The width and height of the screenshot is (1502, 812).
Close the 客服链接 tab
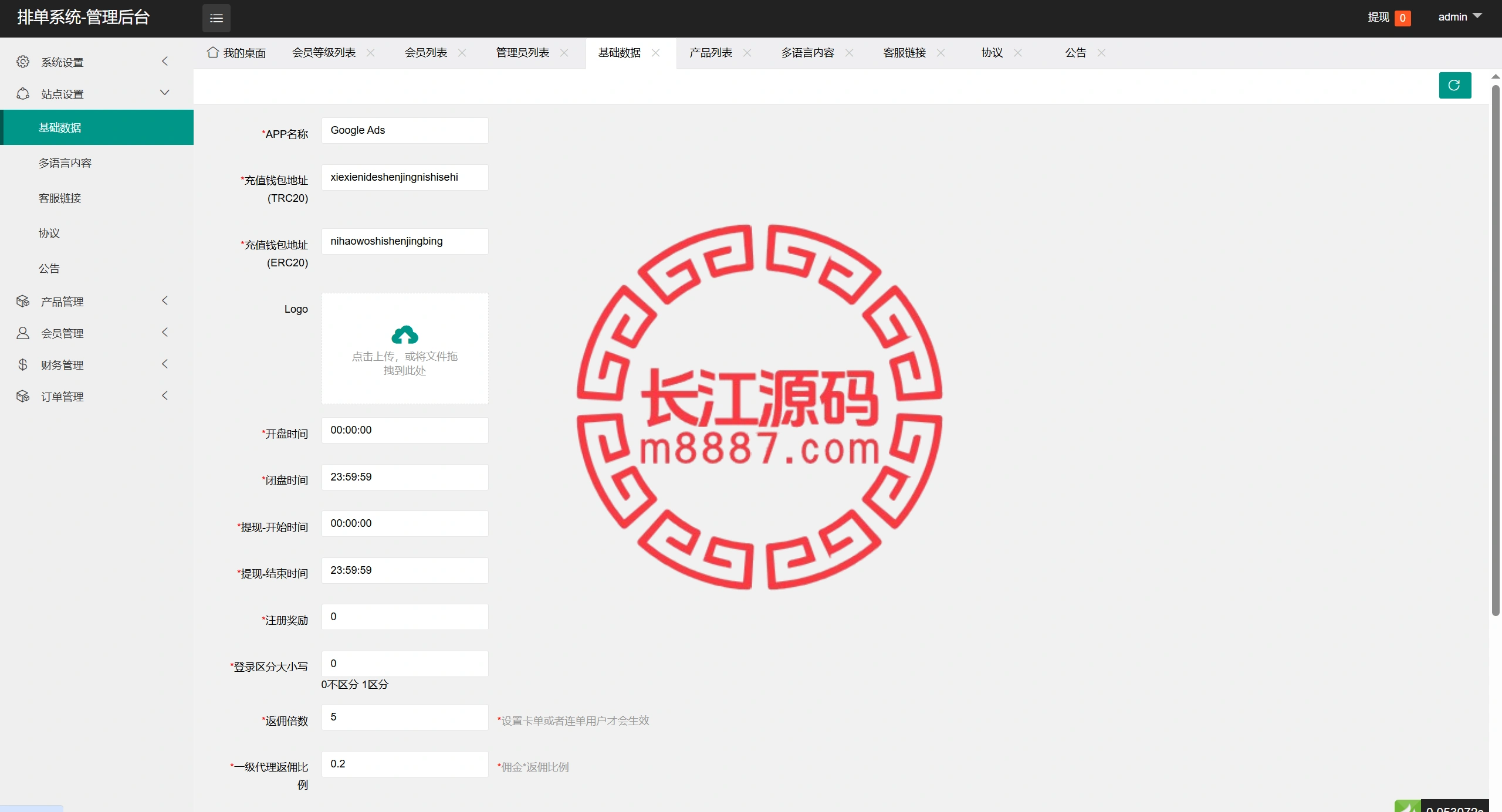click(x=941, y=53)
